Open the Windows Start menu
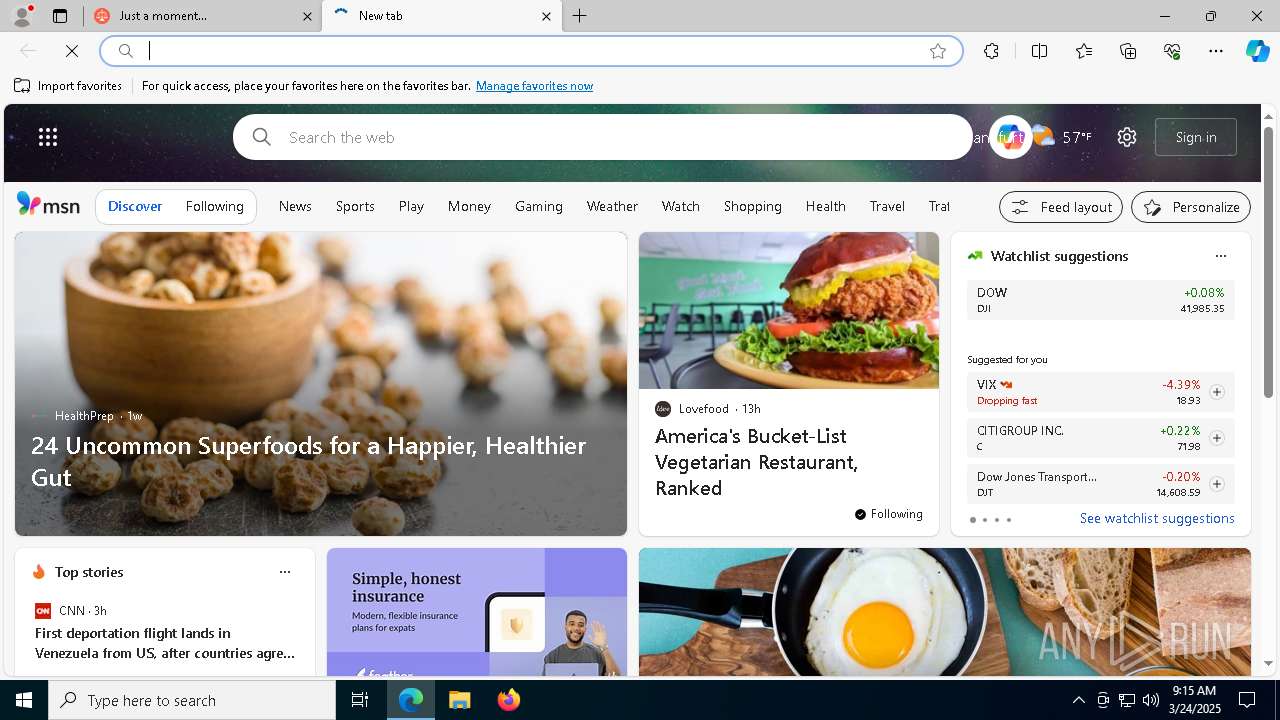The image size is (1280, 720). 24,700
